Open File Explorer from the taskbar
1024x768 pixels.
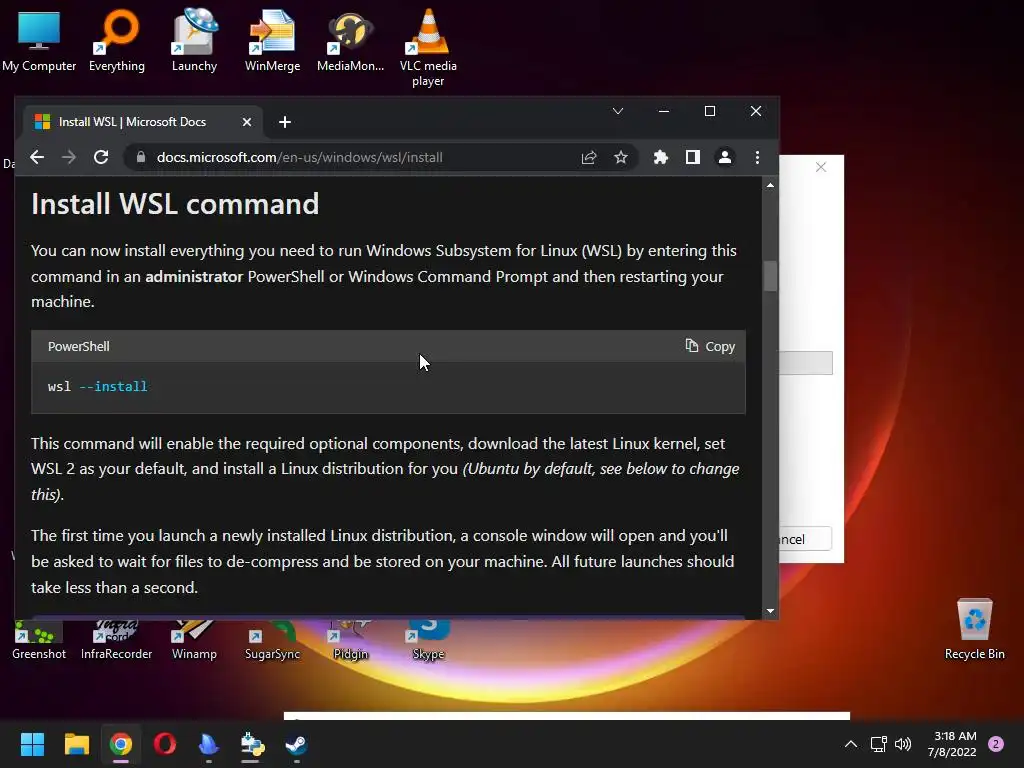[x=76, y=744]
